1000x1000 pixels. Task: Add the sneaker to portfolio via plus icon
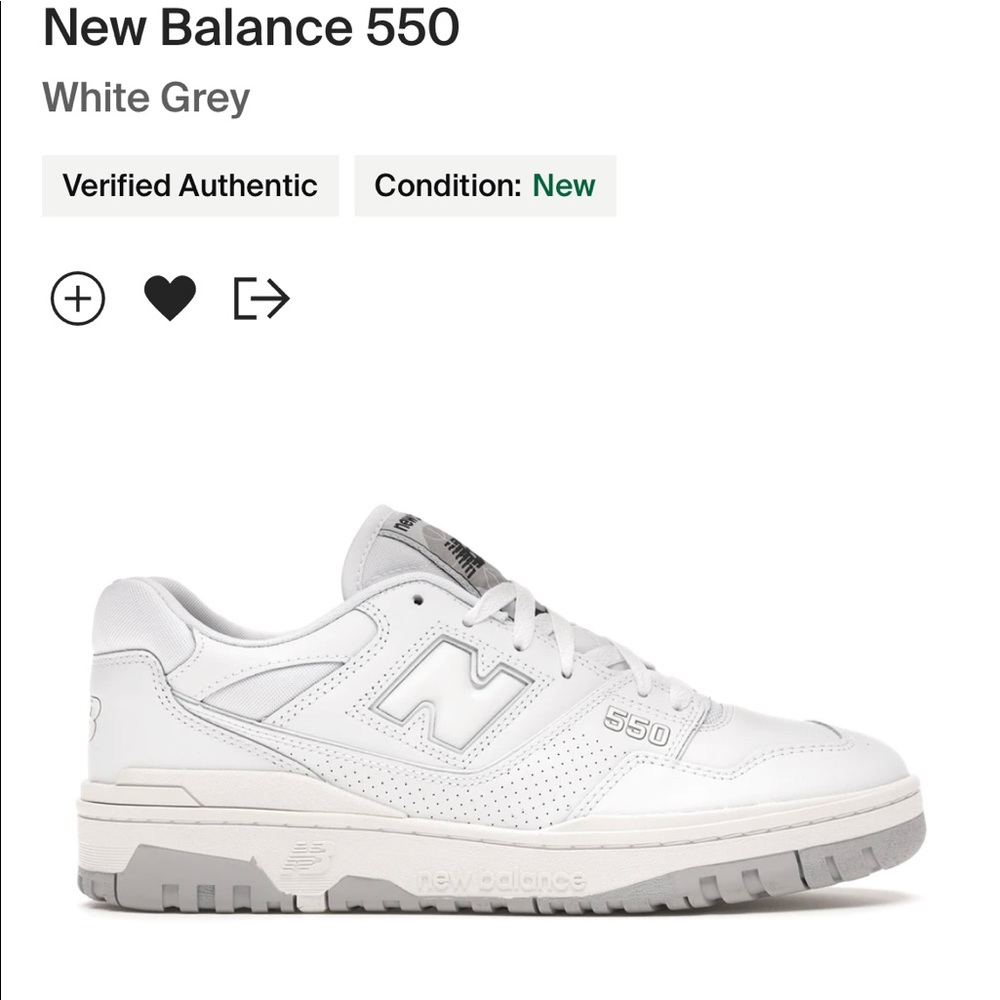80,297
